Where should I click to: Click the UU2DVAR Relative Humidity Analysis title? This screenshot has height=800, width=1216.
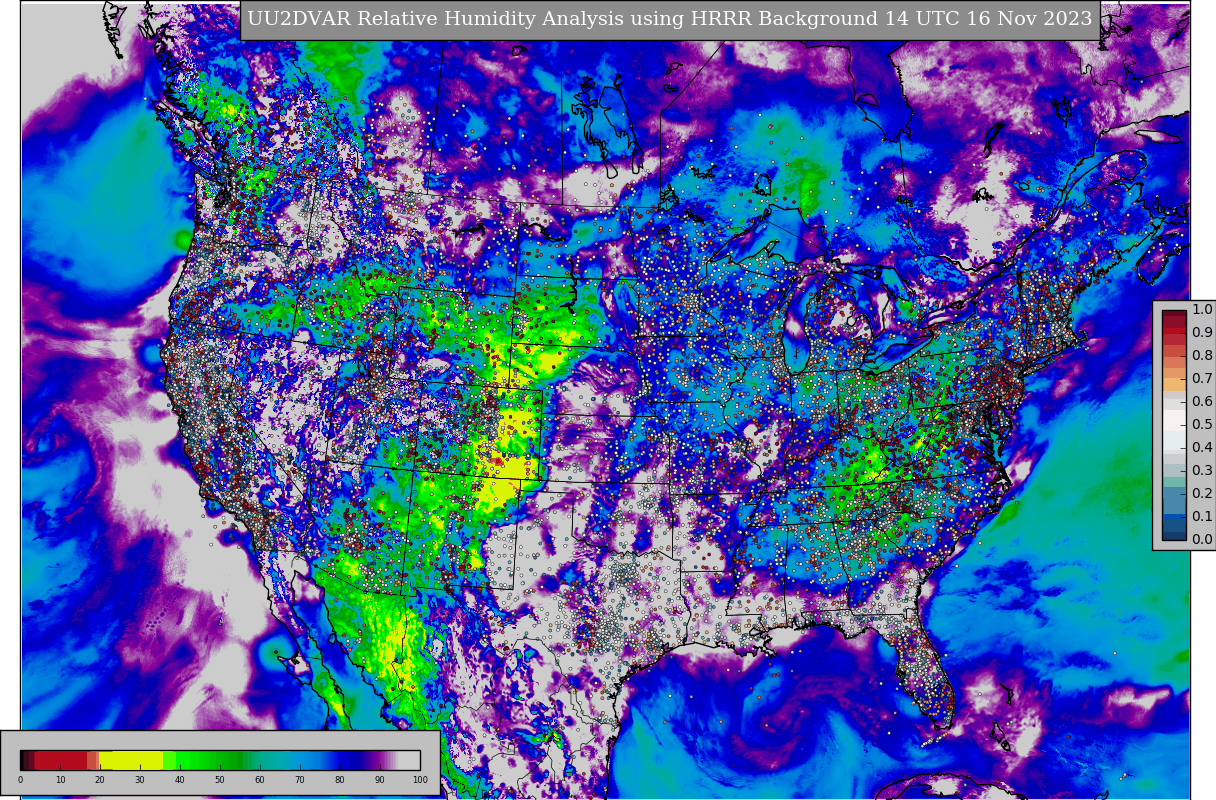(670, 19)
